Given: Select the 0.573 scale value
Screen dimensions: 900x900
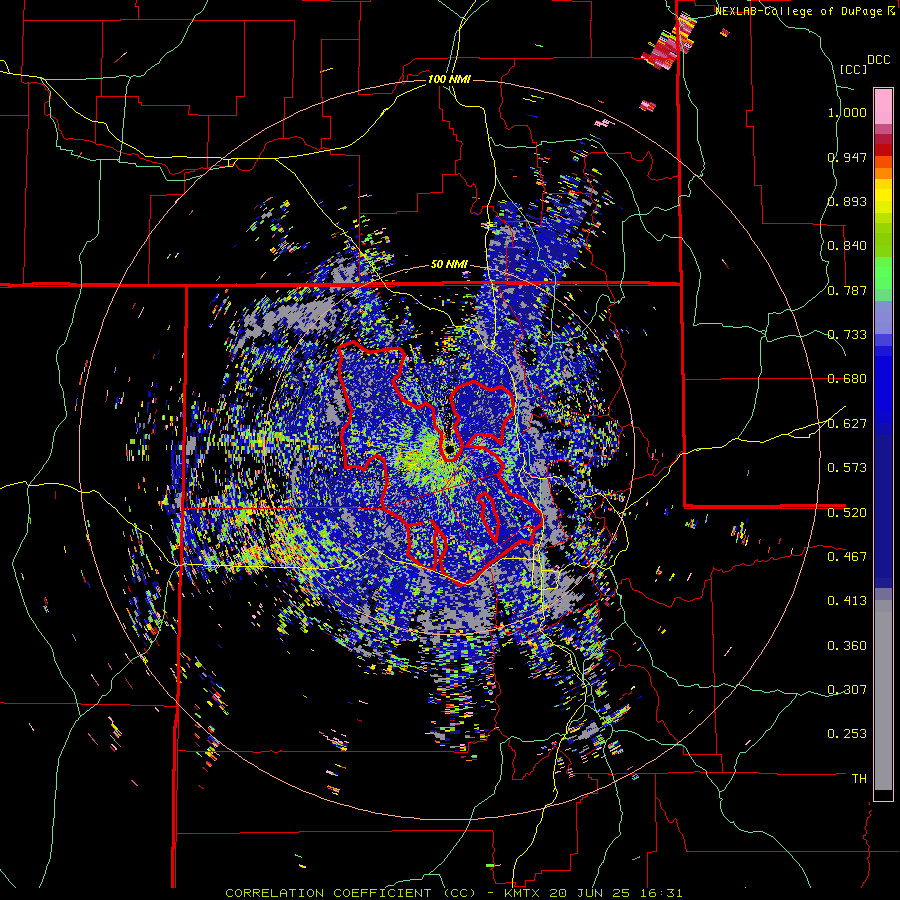Looking at the screenshot, I should click(847, 468).
